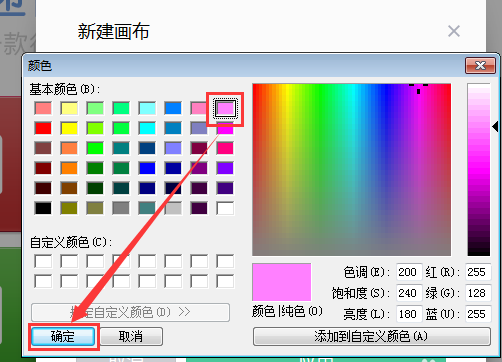Screen dimensions: 502x362
Task: Click 添加到自定义颜色 (A) button
Action: click(372, 337)
